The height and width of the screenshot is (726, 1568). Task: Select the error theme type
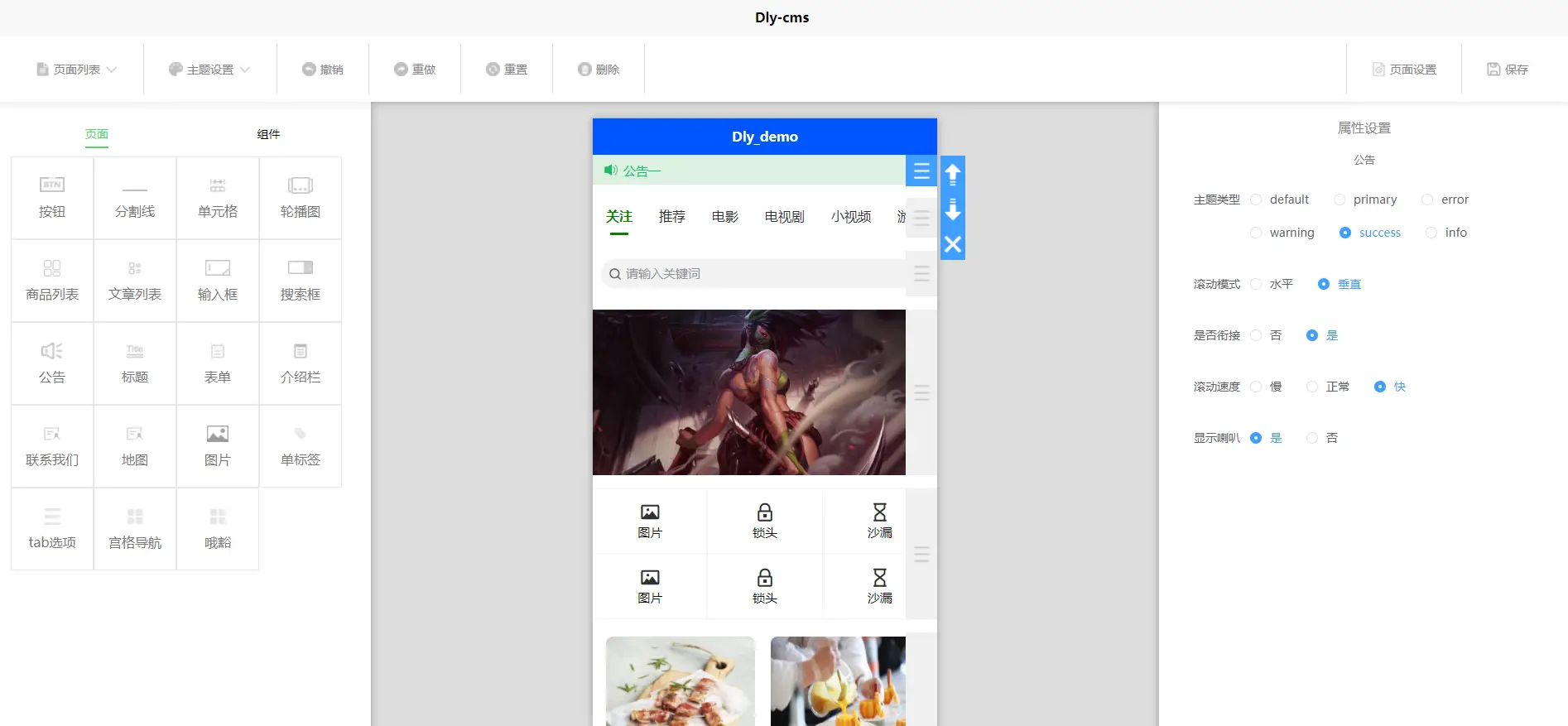(x=1445, y=200)
